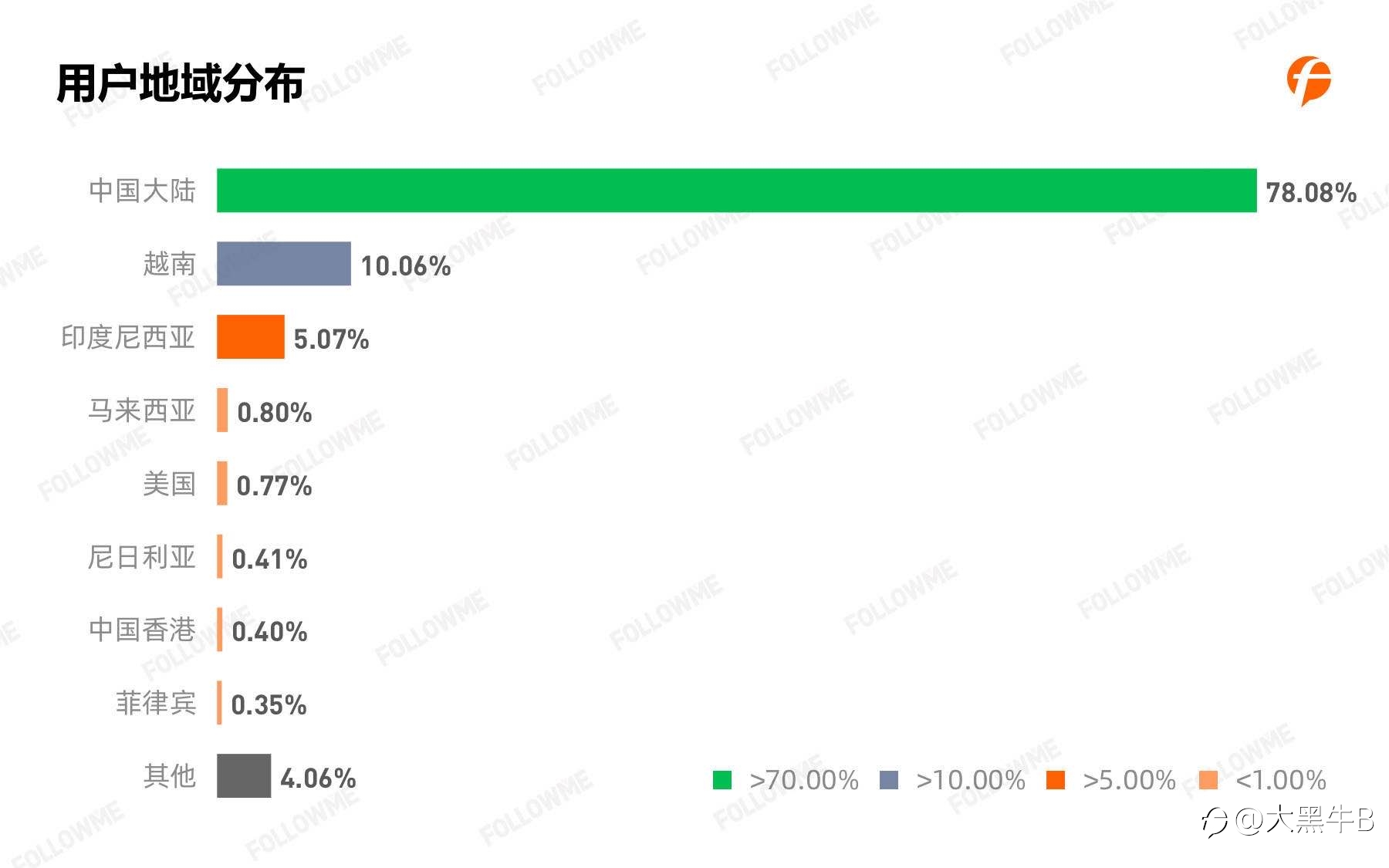
Task: Click the blue-gray >10.00% legend swatch
Action: pyautogui.click(x=889, y=780)
